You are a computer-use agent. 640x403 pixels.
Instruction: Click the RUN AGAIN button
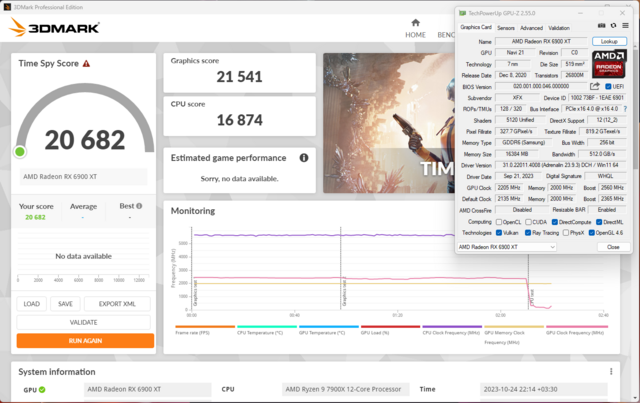(85, 340)
